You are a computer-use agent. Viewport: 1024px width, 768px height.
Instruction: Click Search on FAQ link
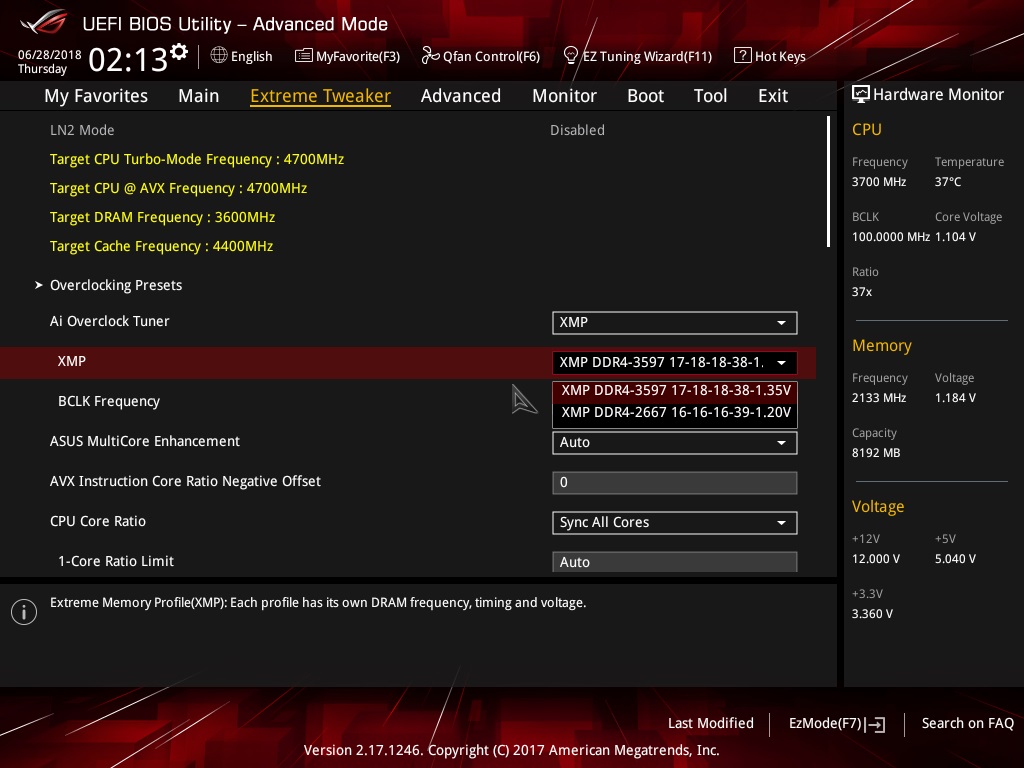point(967,724)
